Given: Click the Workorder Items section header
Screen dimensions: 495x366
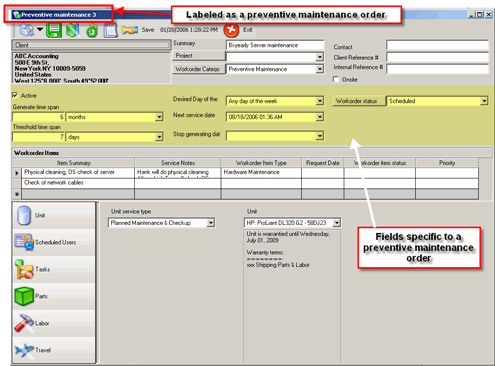Looking at the screenshot, I should point(252,153).
